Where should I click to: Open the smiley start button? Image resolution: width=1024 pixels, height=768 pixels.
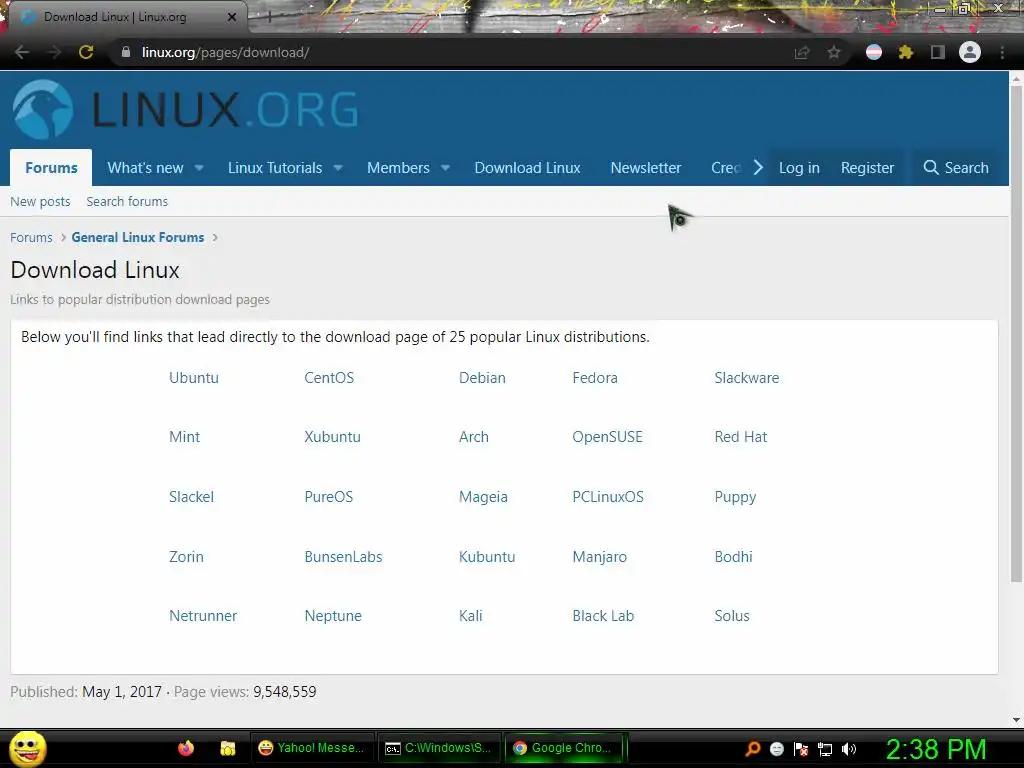pos(27,748)
